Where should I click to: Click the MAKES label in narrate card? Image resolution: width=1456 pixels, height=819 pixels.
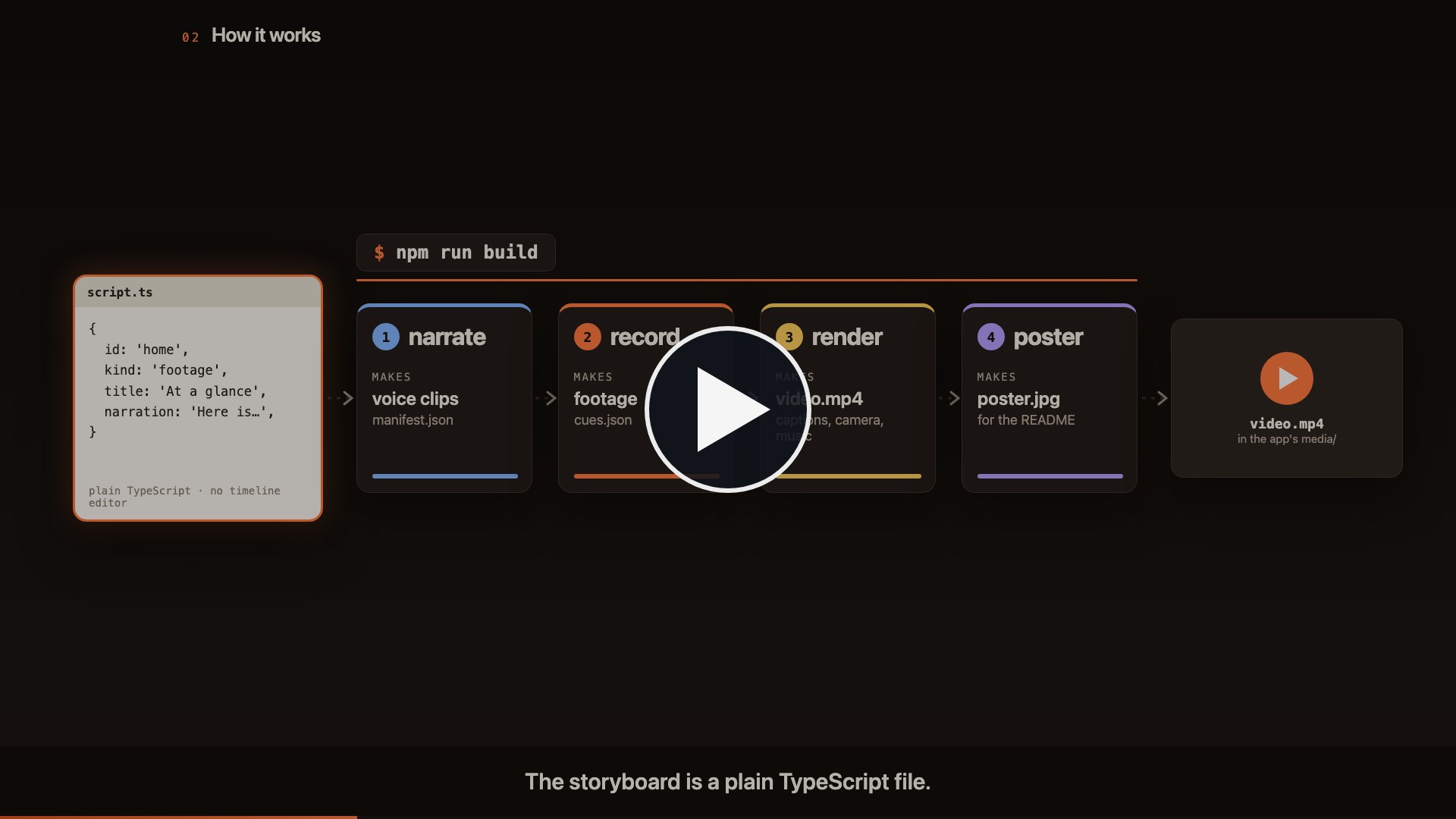click(391, 377)
